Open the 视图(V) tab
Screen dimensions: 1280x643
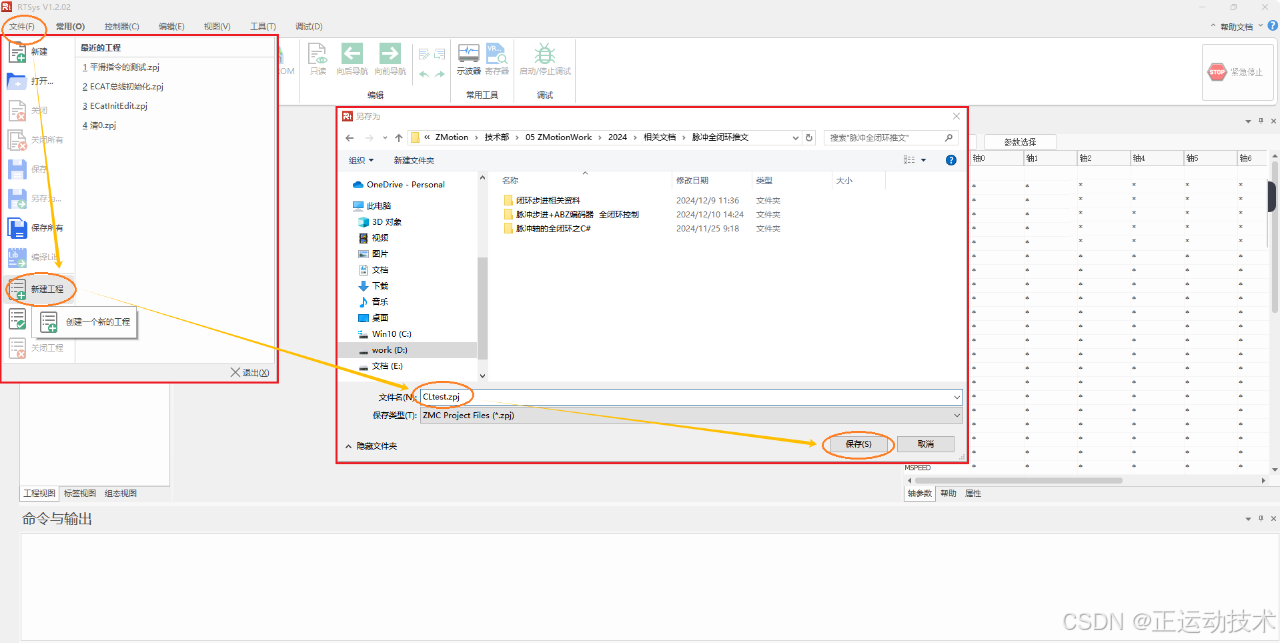pyautogui.click(x=217, y=26)
